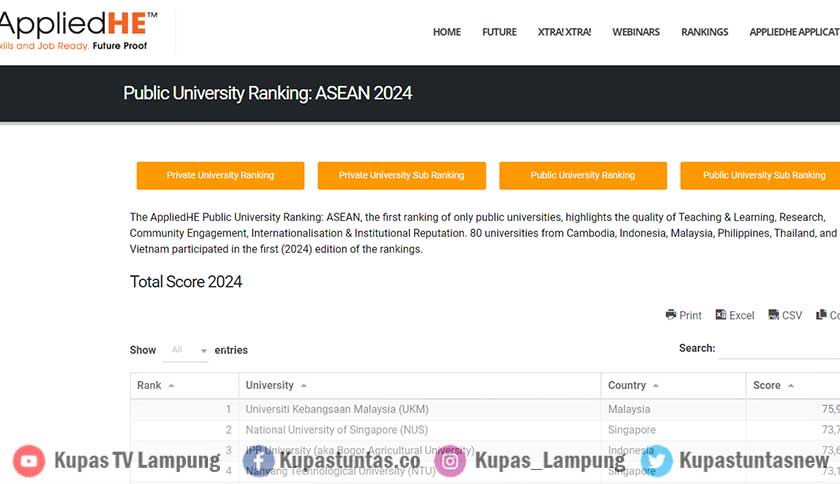
Task: Click the Rank column header text
Action: 149,385
